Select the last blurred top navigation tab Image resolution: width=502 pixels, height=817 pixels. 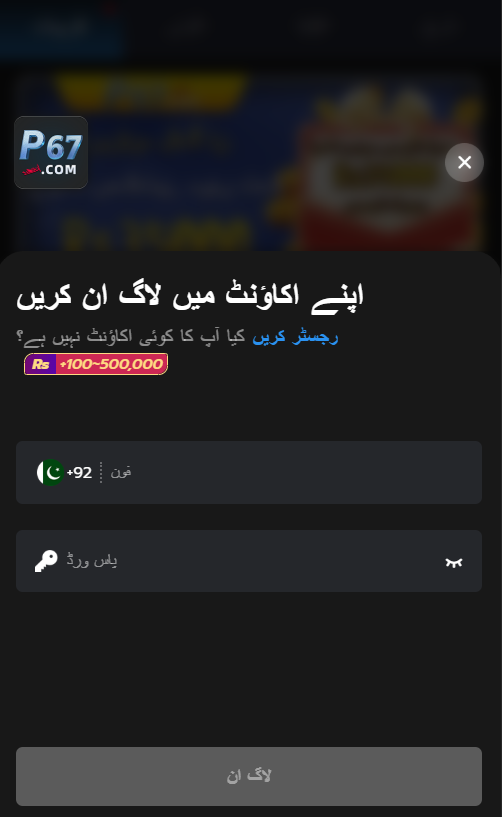point(438,26)
